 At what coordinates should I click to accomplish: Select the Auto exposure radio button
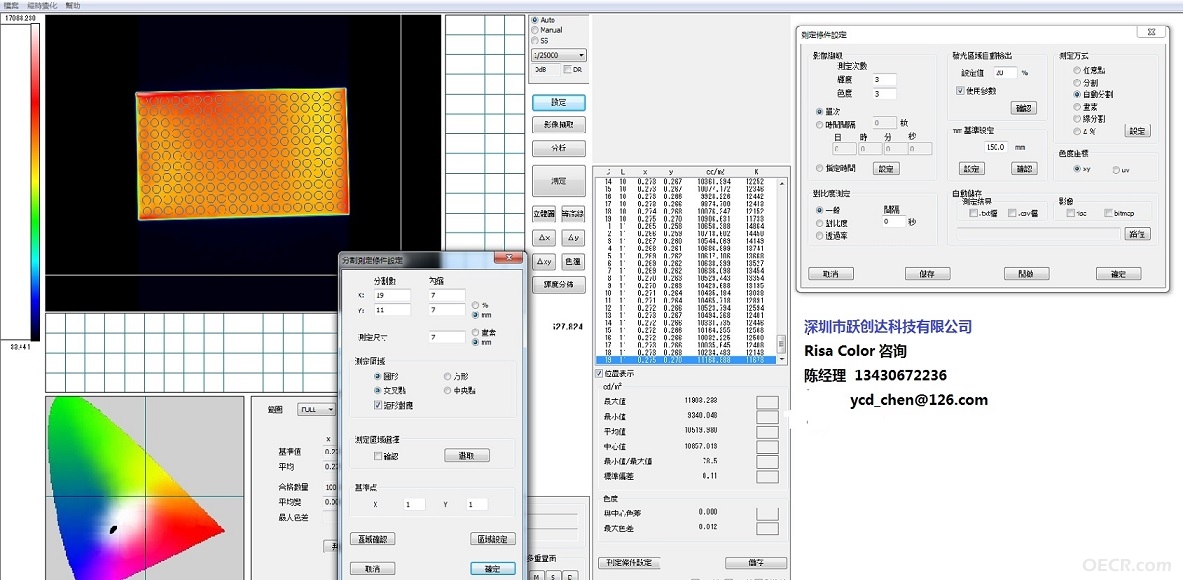click(x=535, y=20)
